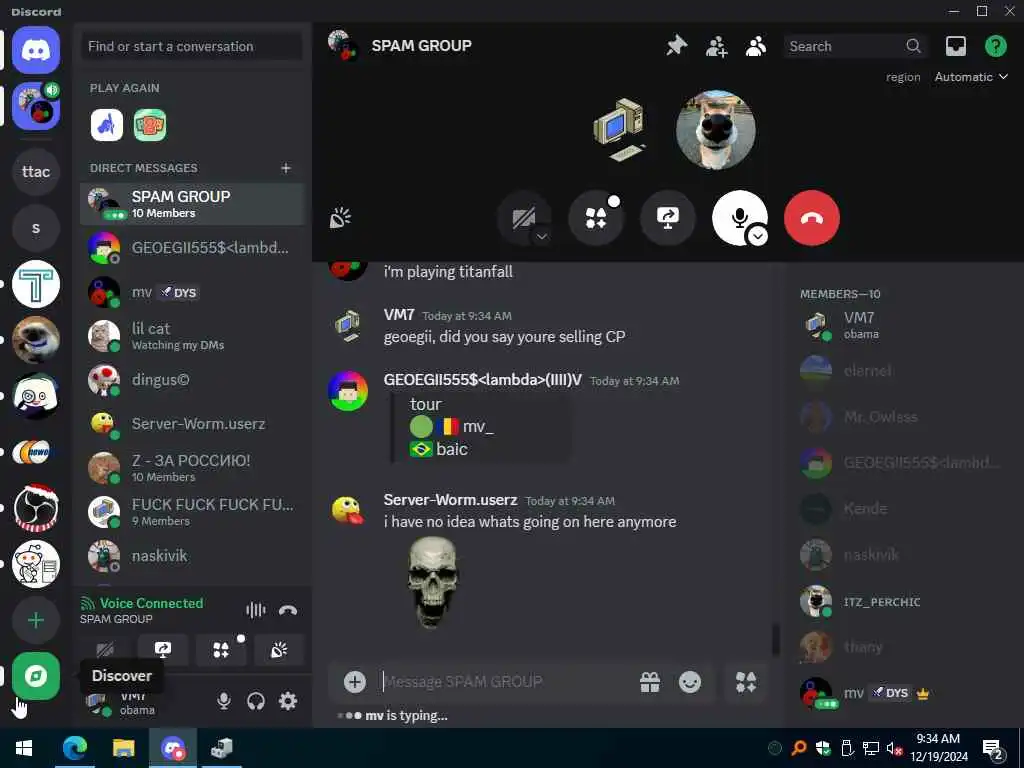The image size is (1024, 768).
Task: Click Voice Connected status text
Action: (152, 603)
